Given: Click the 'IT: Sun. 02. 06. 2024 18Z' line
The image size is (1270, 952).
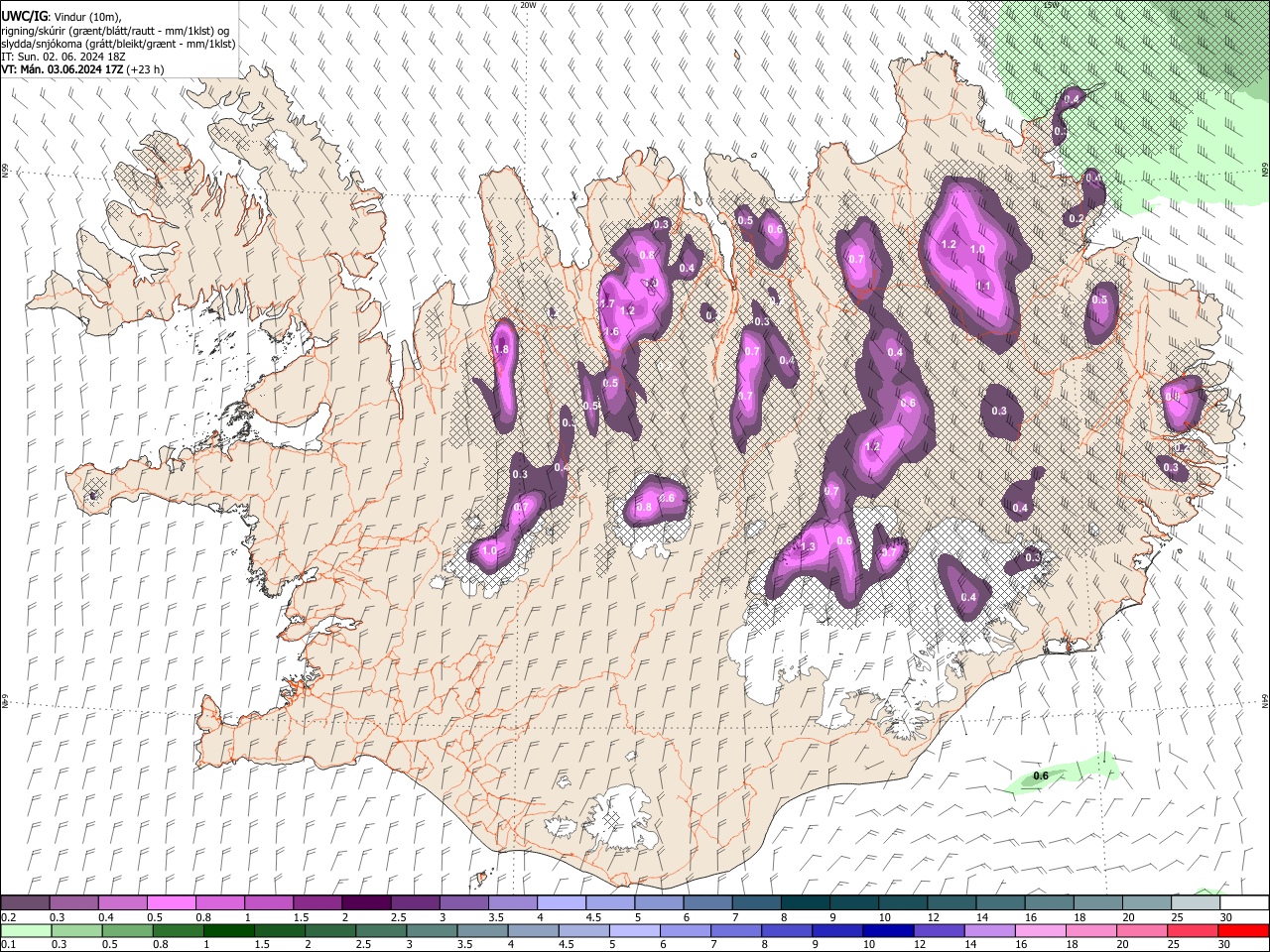Looking at the screenshot, I should coord(63,57).
